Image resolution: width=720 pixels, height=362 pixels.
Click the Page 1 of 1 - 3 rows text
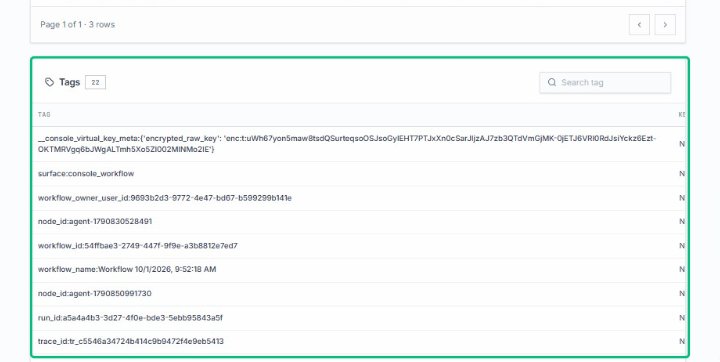tap(78, 25)
